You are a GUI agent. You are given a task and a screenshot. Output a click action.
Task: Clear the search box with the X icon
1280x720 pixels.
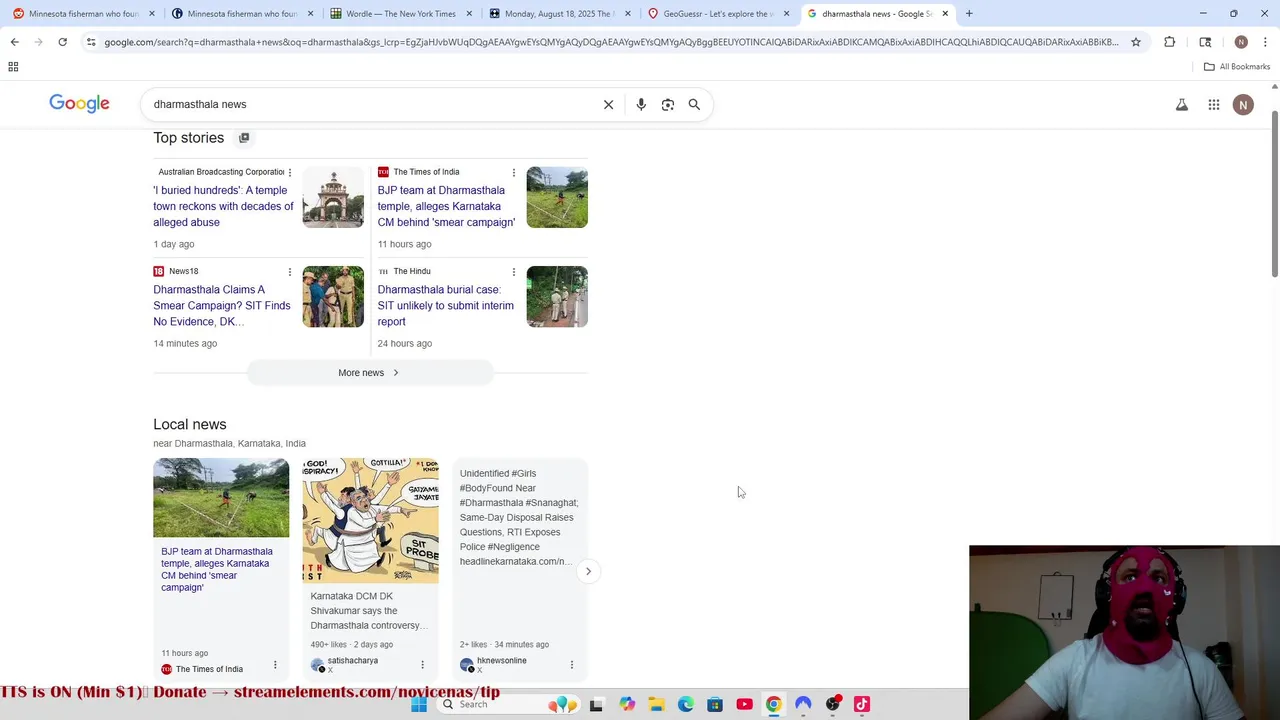pyautogui.click(x=608, y=104)
